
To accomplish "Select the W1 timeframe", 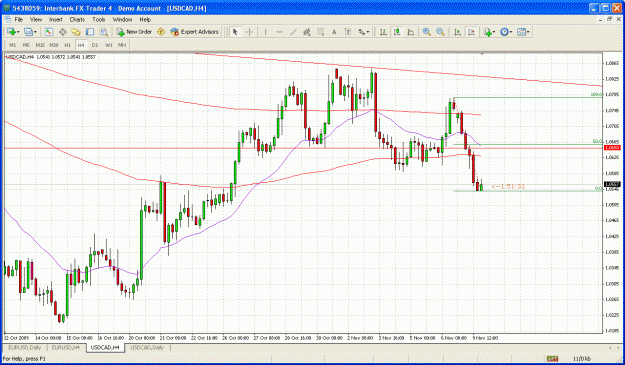I will (108, 45).
